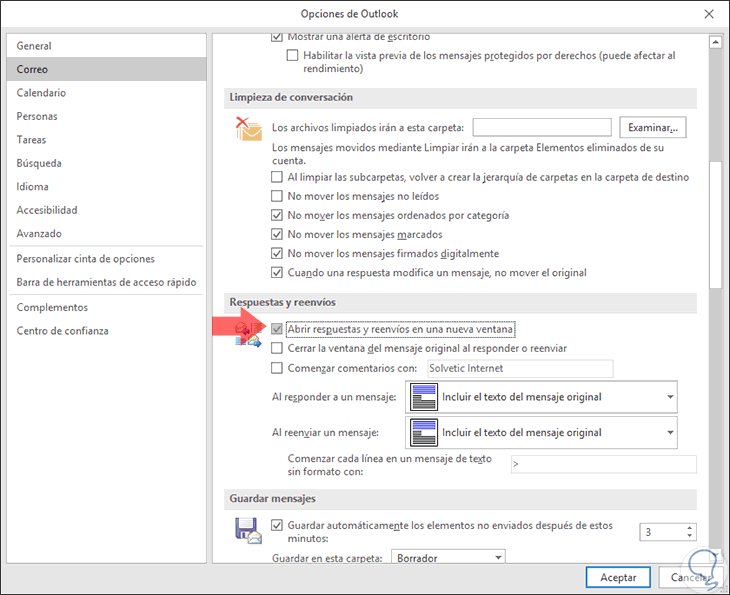
Task: Open the 'Al reenviar un mensaje' dropdown
Action: [x=541, y=433]
